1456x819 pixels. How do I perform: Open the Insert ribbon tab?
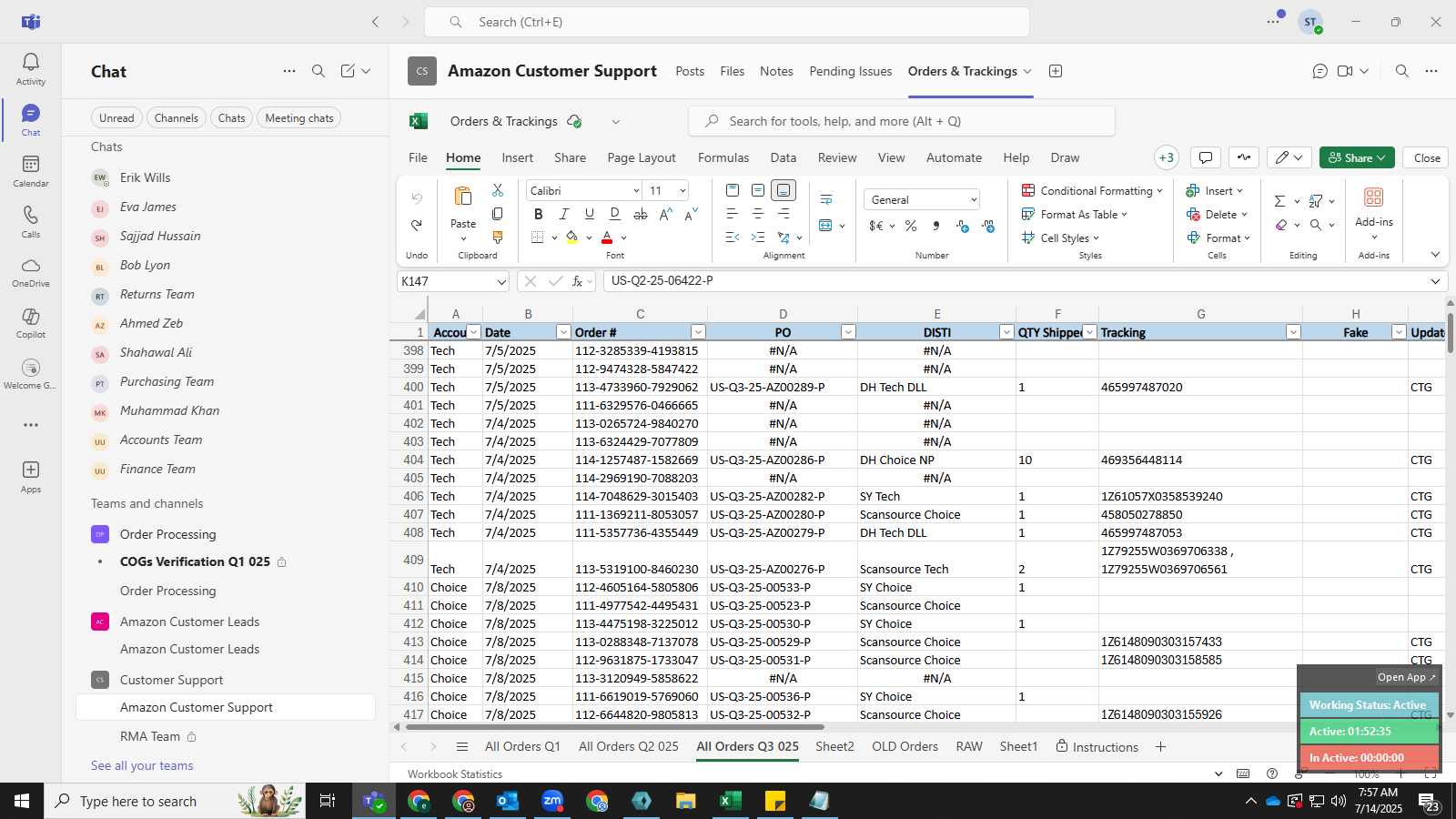(518, 157)
